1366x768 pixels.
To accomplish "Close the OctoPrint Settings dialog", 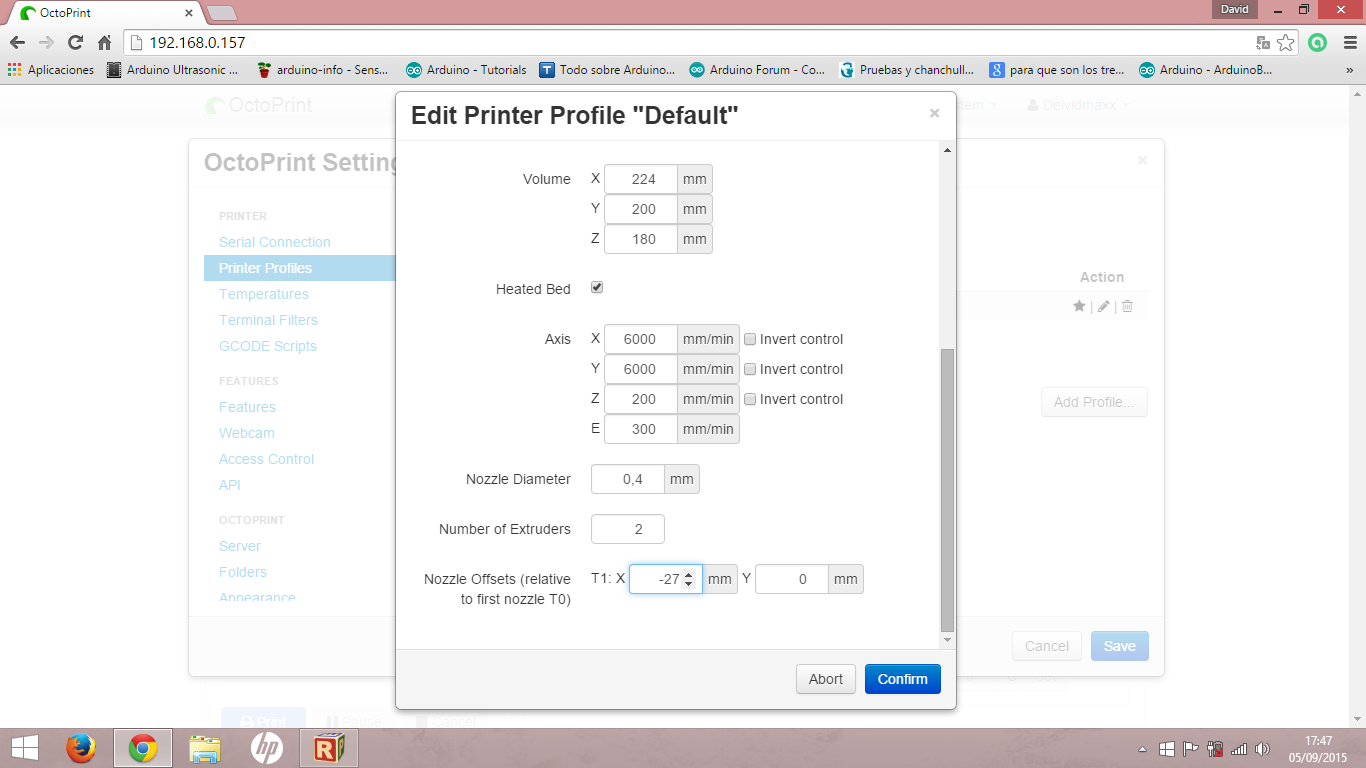I will pos(1142,160).
